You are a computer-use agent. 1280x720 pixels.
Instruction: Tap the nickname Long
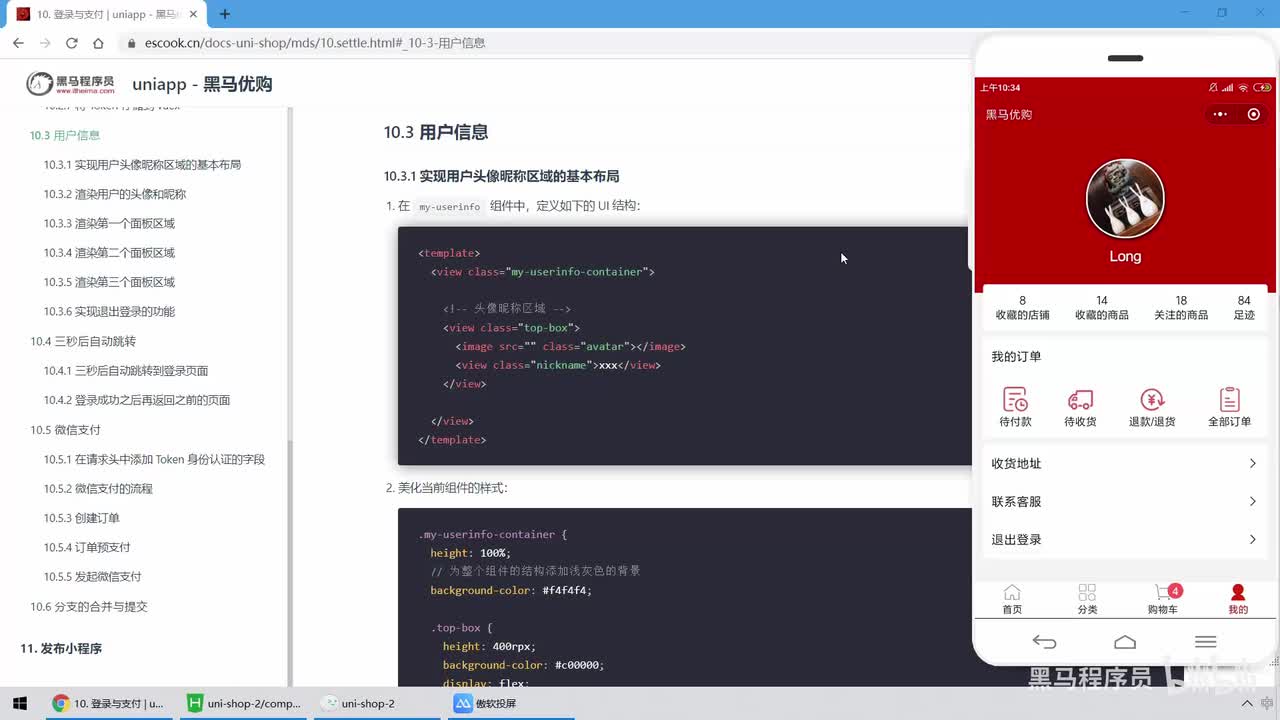click(x=1125, y=256)
